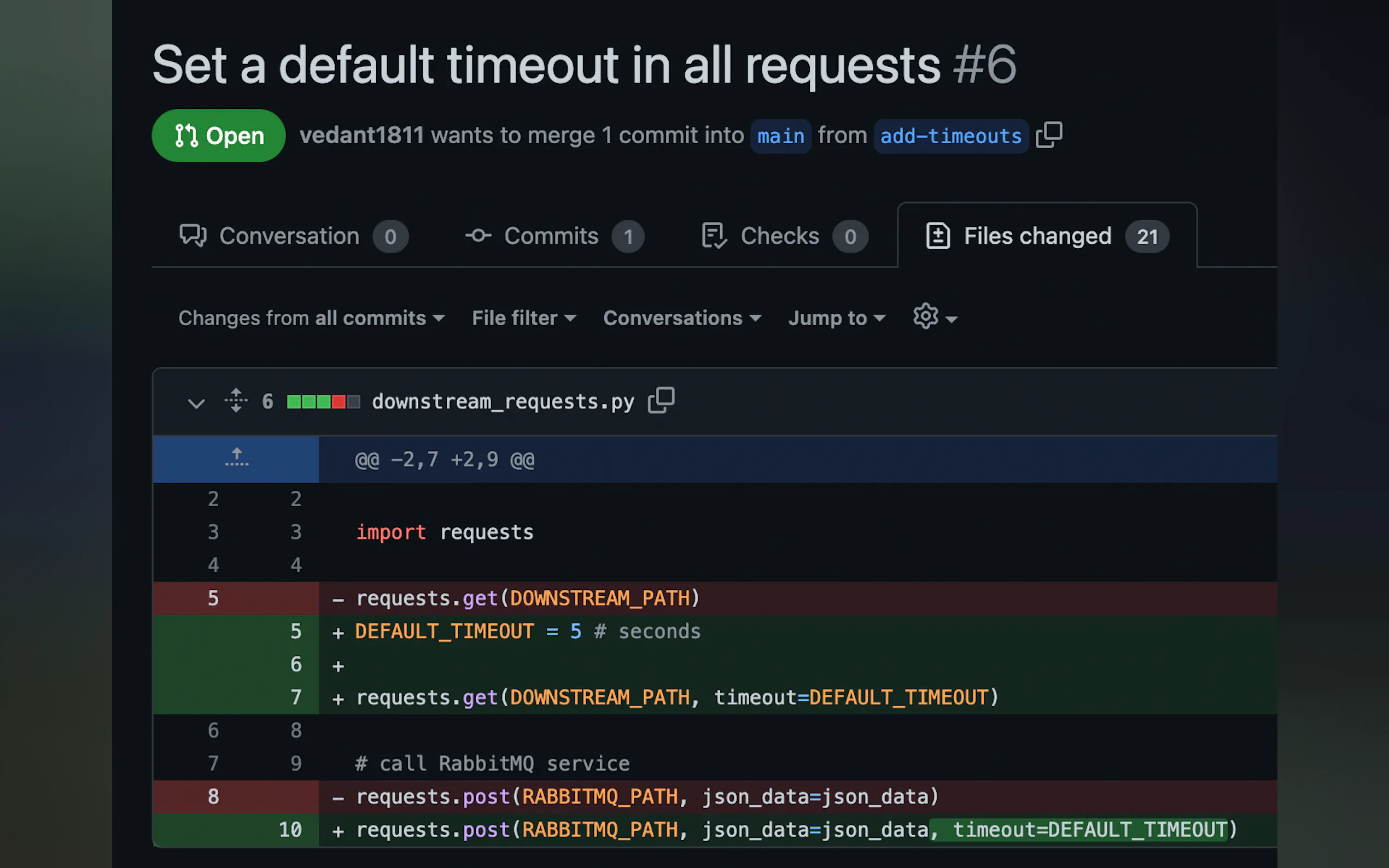Open the Jump to dropdown
Image resolution: width=1389 pixels, height=868 pixels.
click(836, 318)
